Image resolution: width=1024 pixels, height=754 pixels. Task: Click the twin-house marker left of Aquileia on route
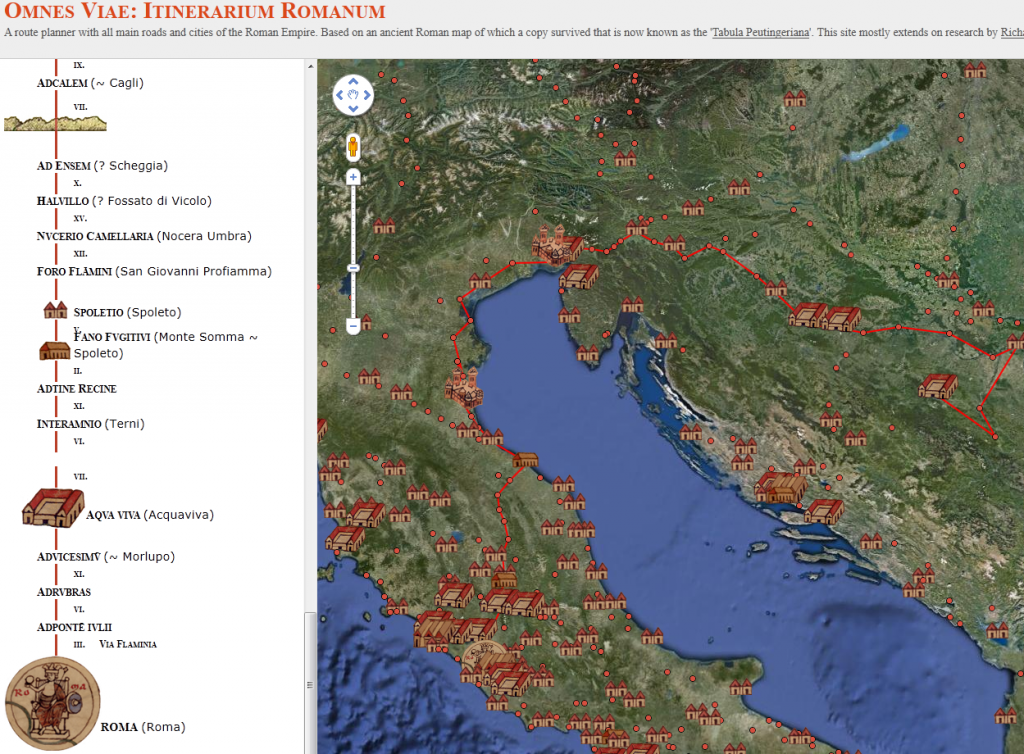480,281
